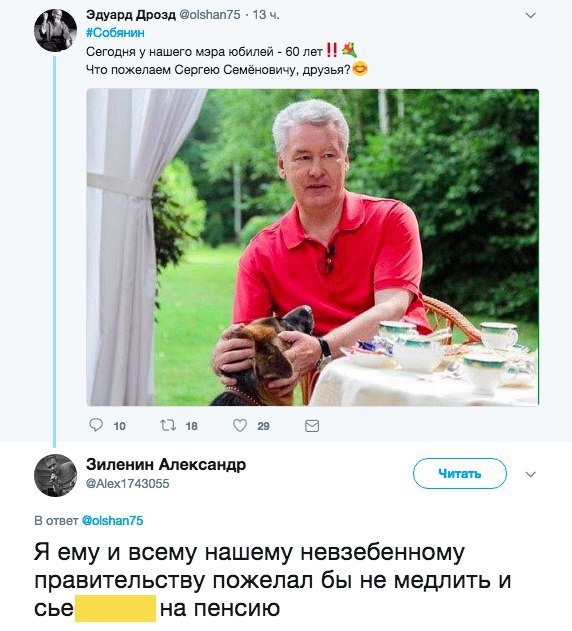Open Зиленин Александр profile avatar
The height and width of the screenshot is (631, 572).
pos(56,475)
